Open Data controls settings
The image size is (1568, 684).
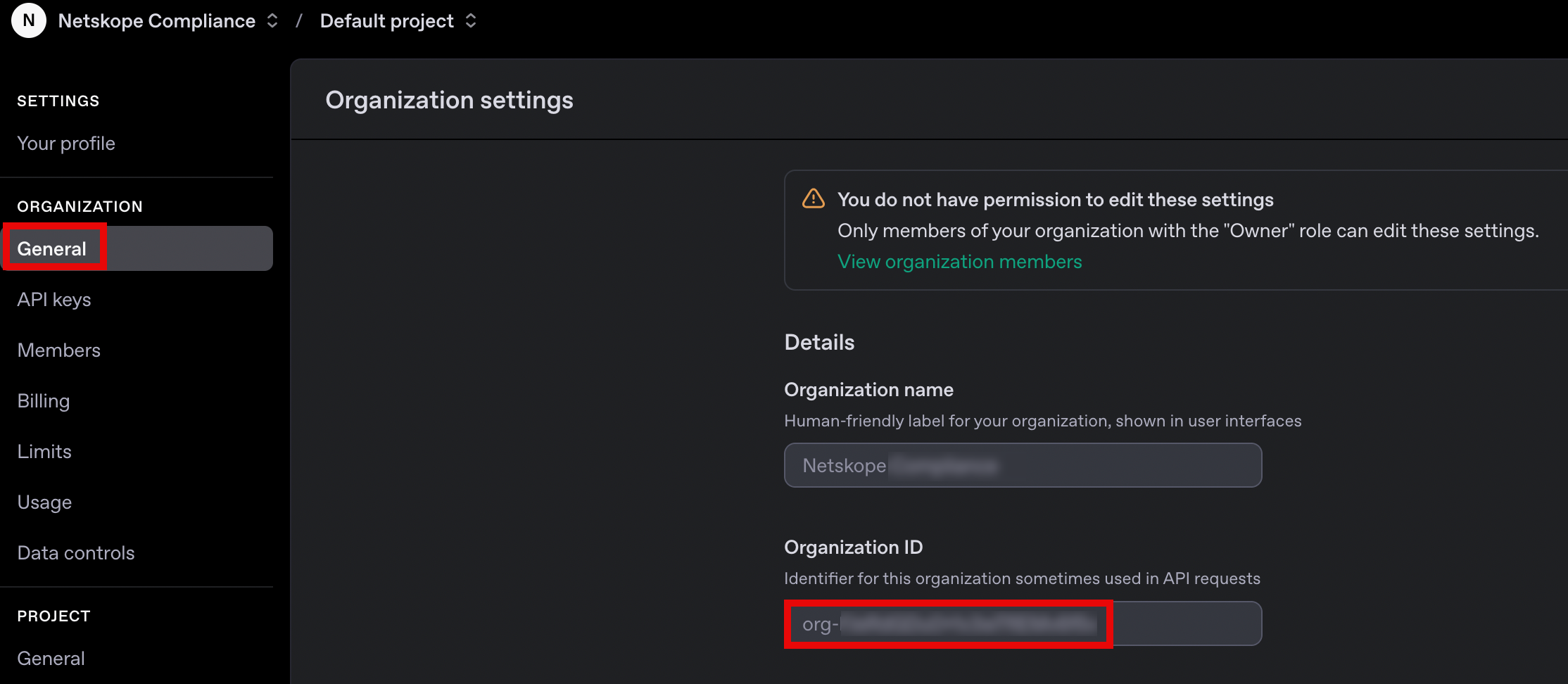point(75,552)
